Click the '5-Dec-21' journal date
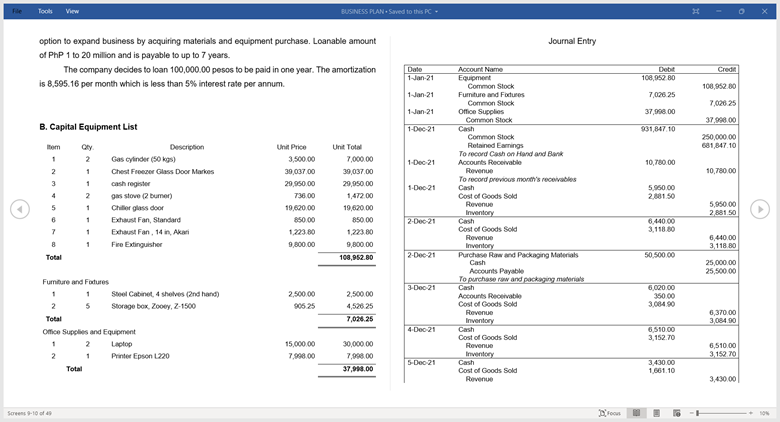Image resolution: width=780 pixels, height=422 pixels. [421, 362]
